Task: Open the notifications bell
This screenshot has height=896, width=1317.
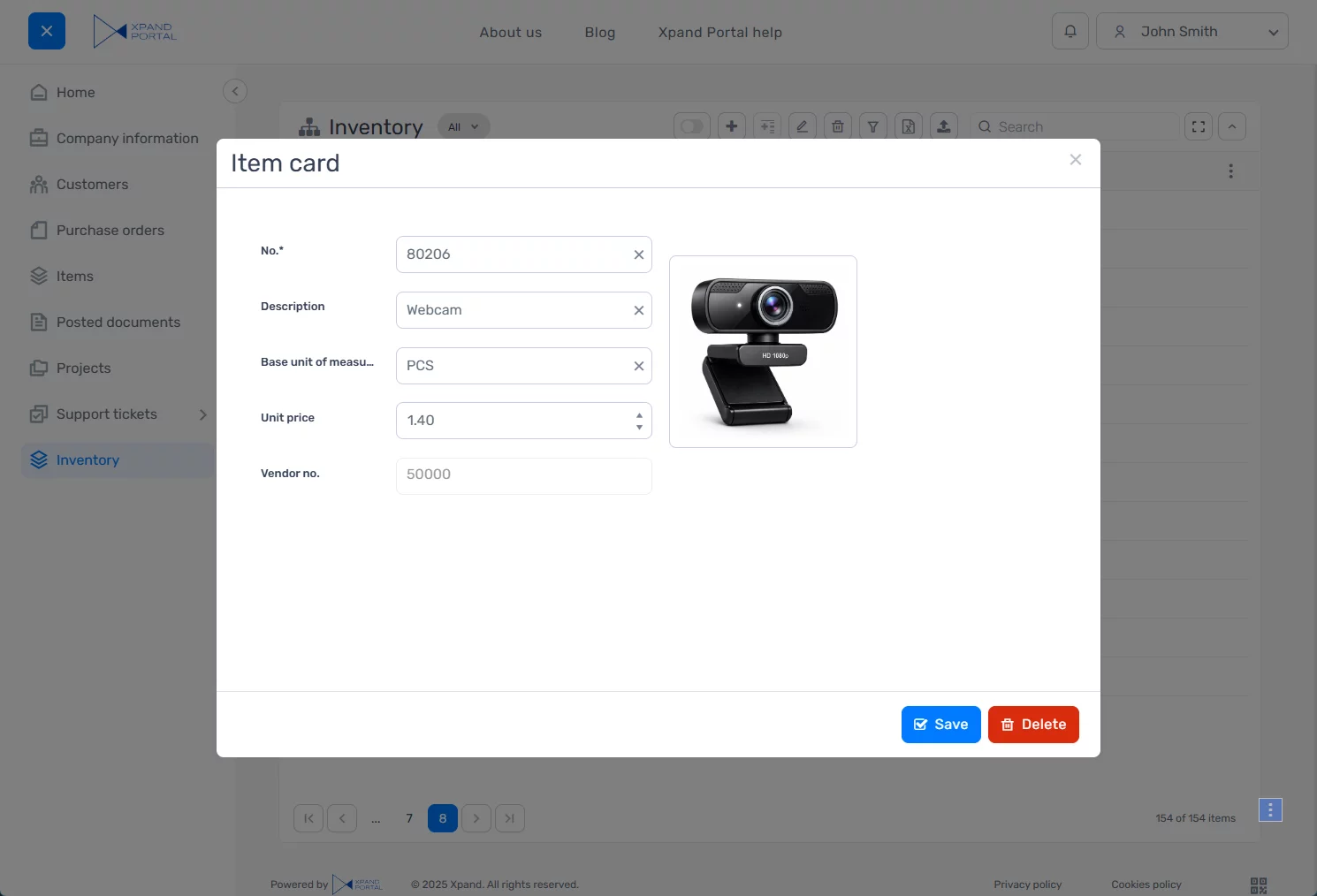Action: click(1070, 32)
